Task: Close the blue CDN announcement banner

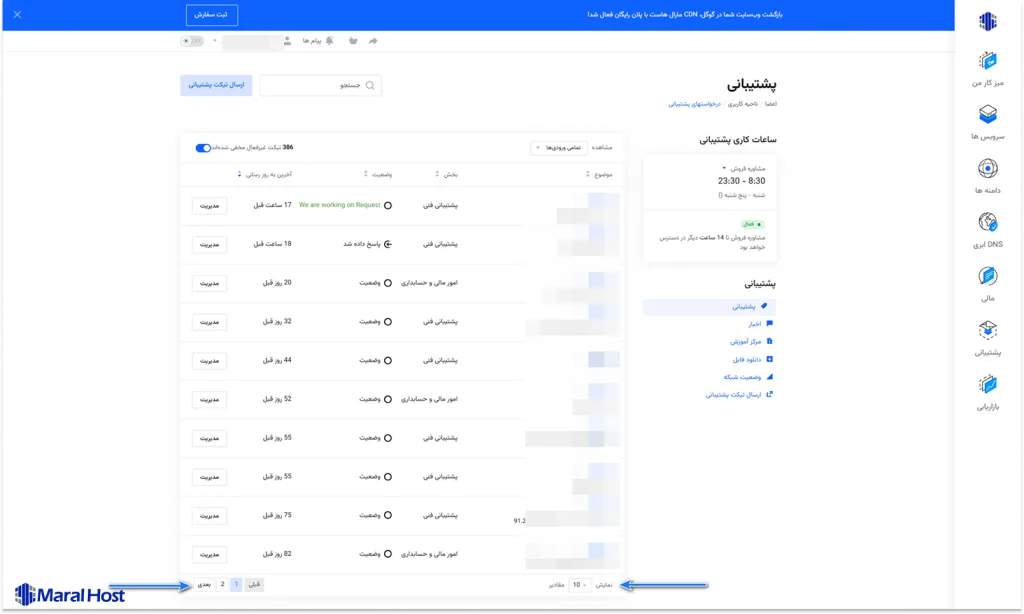Action: click(18, 14)
